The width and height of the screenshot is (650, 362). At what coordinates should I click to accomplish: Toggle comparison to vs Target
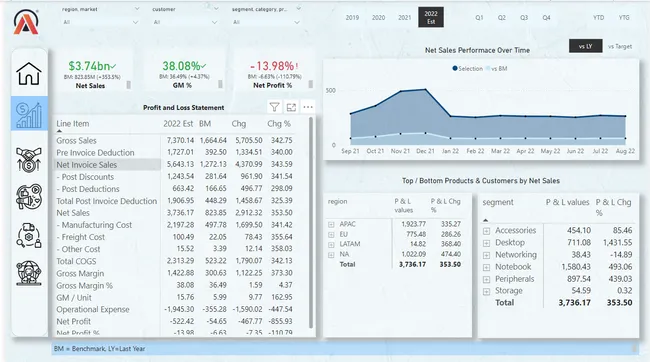pyautogui.click(x=620, y=46)
